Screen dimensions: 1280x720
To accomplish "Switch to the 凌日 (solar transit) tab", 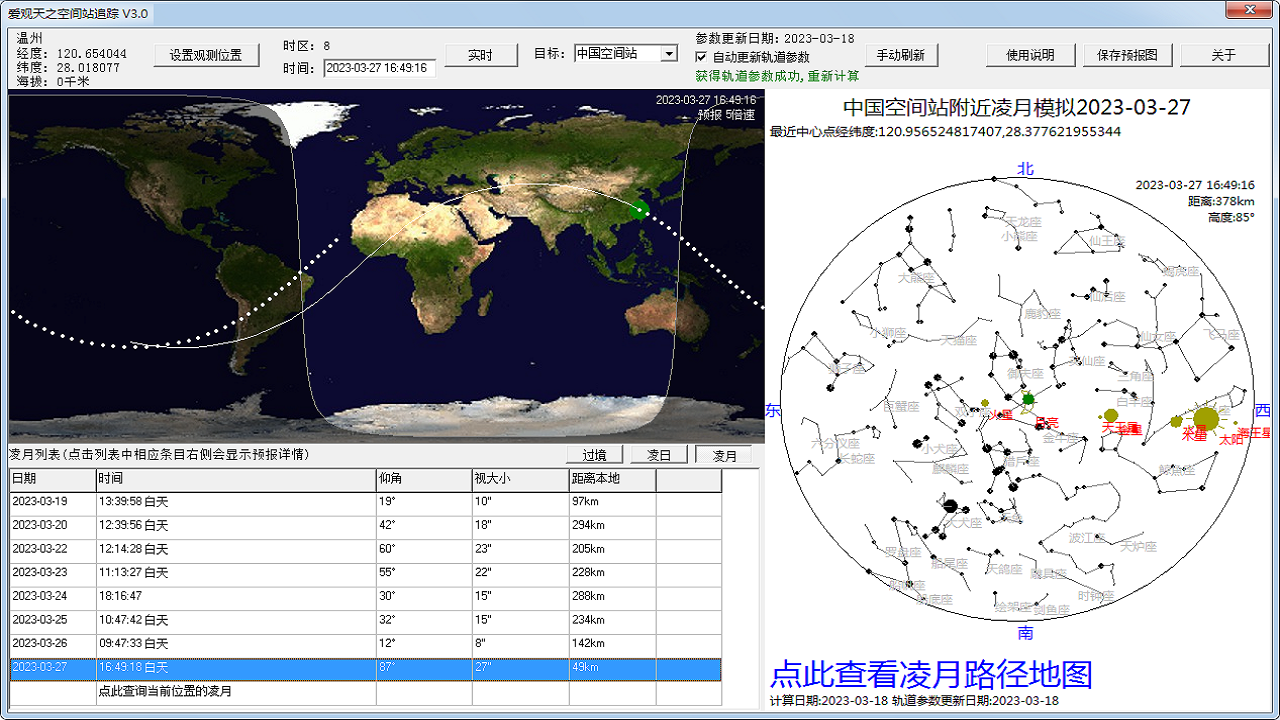I will click(x=659, y=454).
